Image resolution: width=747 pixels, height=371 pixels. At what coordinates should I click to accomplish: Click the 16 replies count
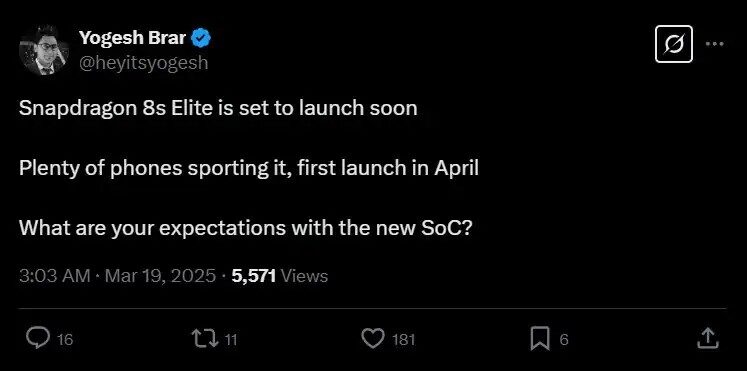65,340
